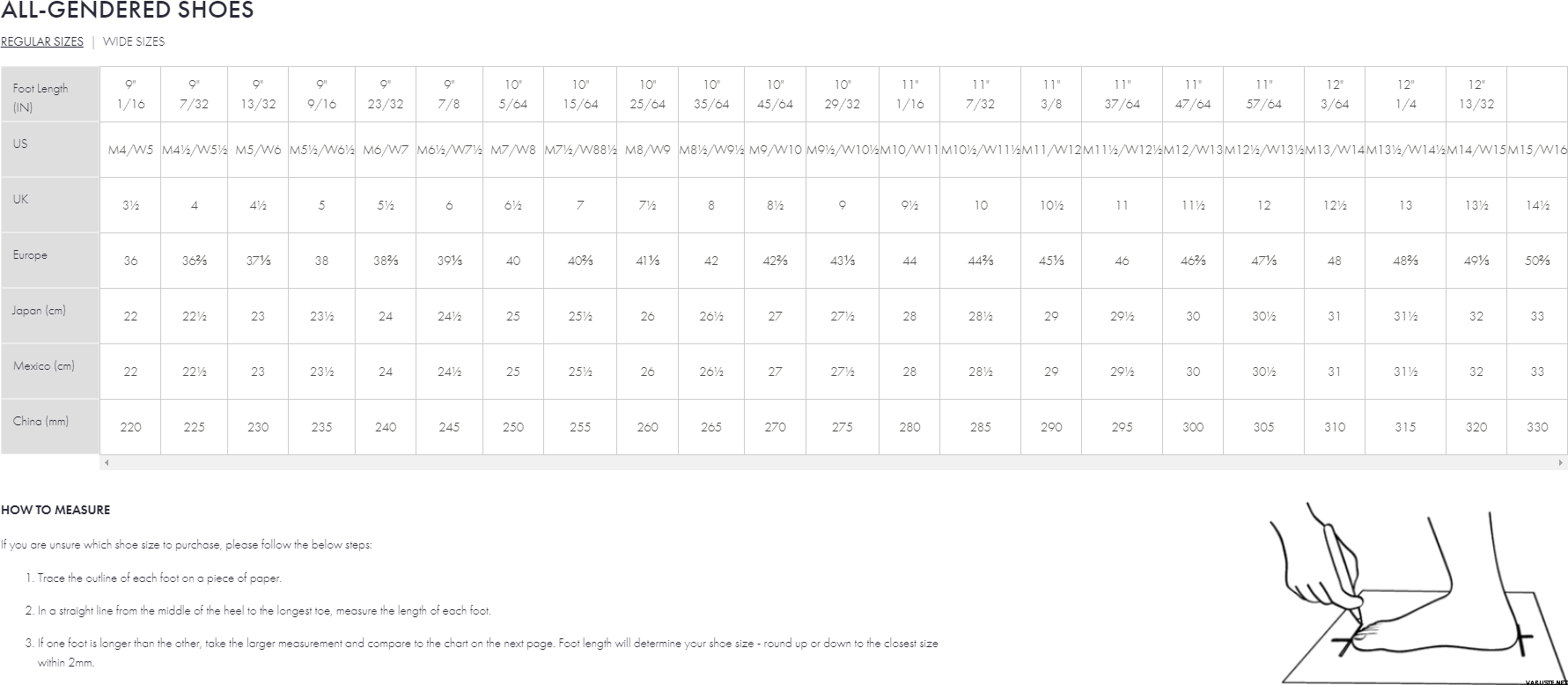Select the Regular Sizes tab

42,41
